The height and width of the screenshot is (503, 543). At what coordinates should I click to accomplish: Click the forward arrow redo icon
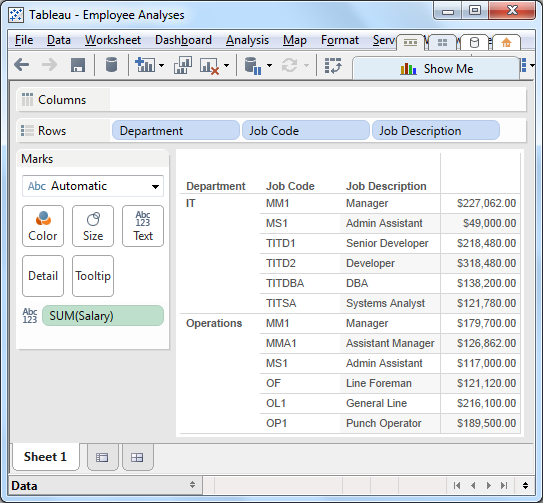click(x=49, y=65)
